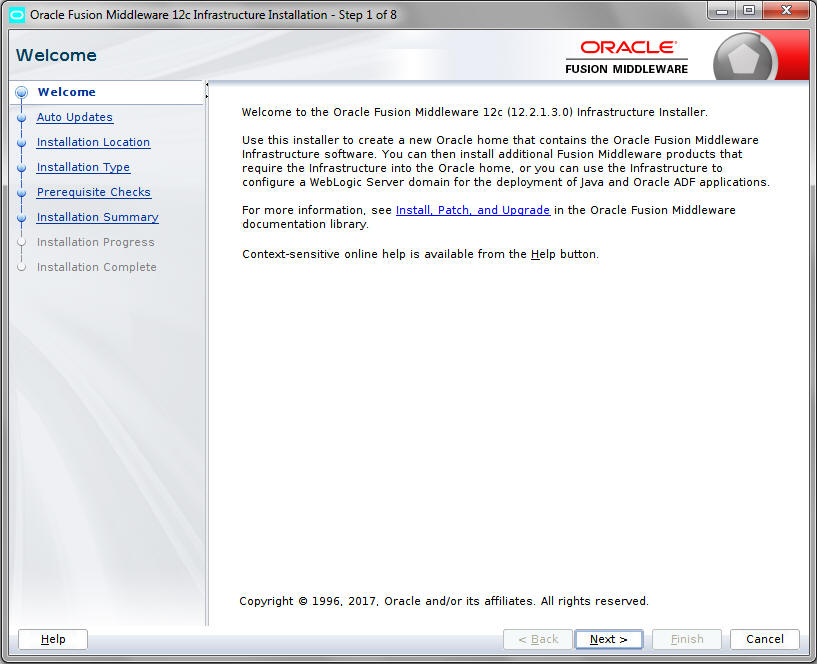Click the Welcome step bullet icon

pos(21,93)
